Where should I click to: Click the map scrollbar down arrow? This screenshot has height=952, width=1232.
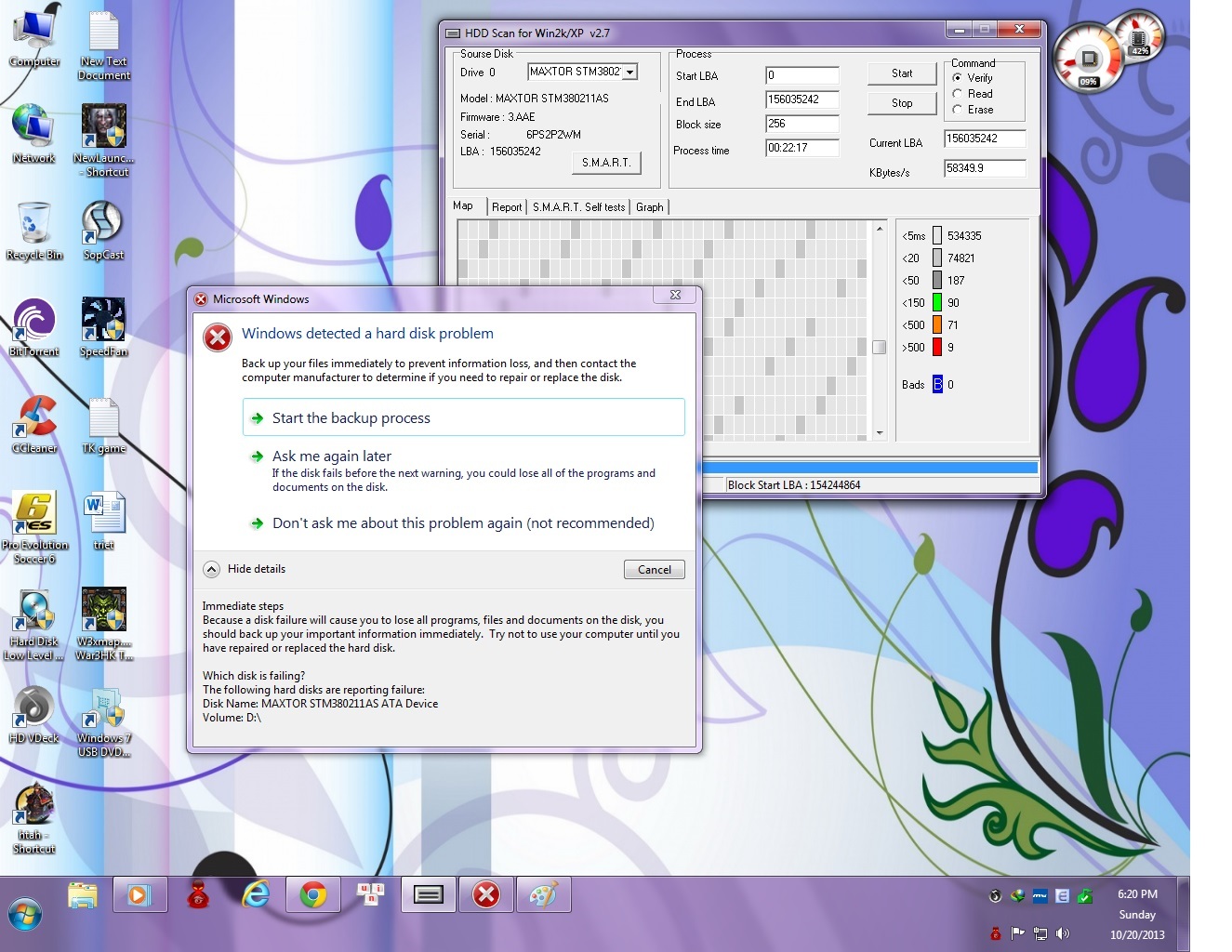tap(880, 432)
